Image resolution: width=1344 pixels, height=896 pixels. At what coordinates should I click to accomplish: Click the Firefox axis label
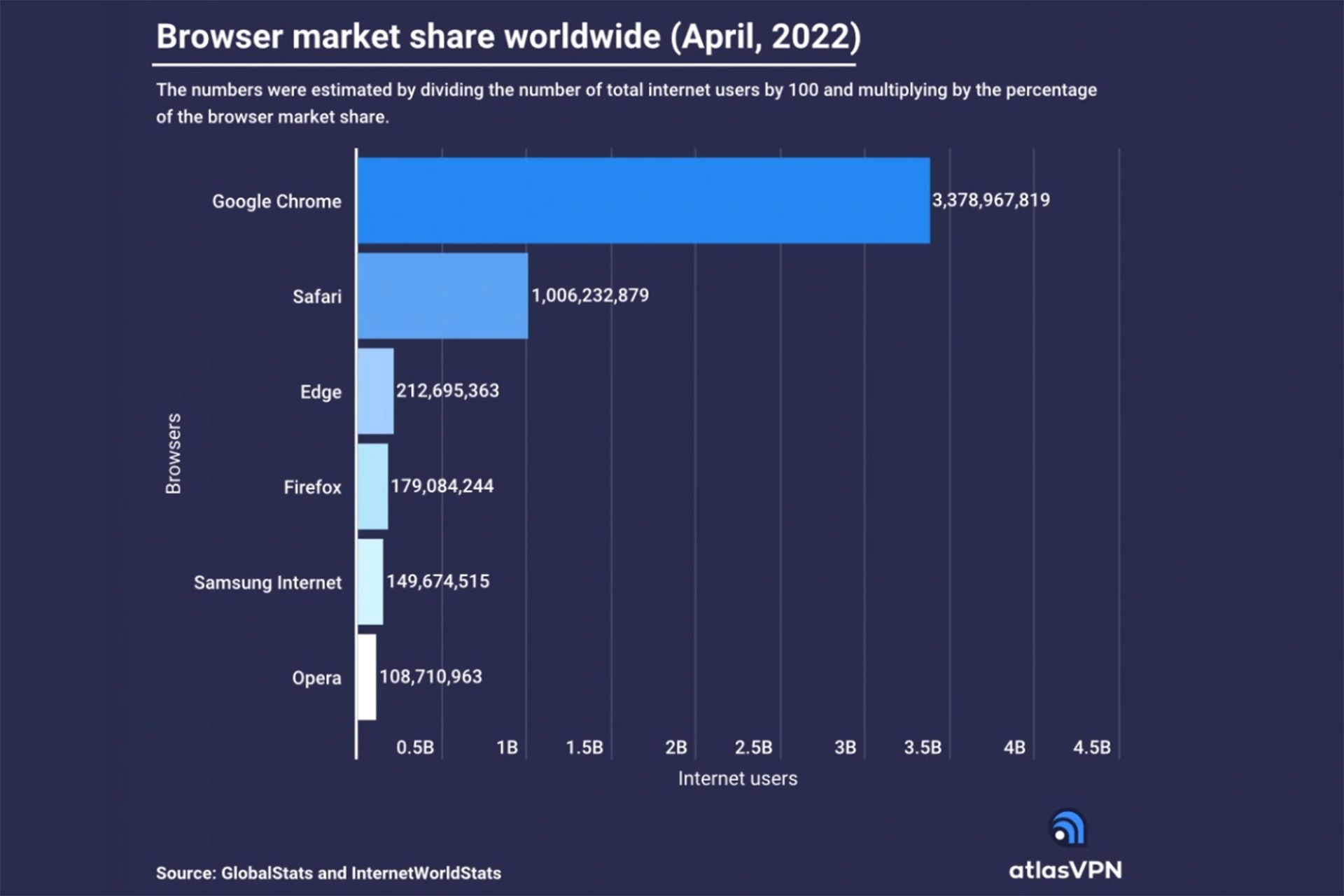click(x=313, y=487)
